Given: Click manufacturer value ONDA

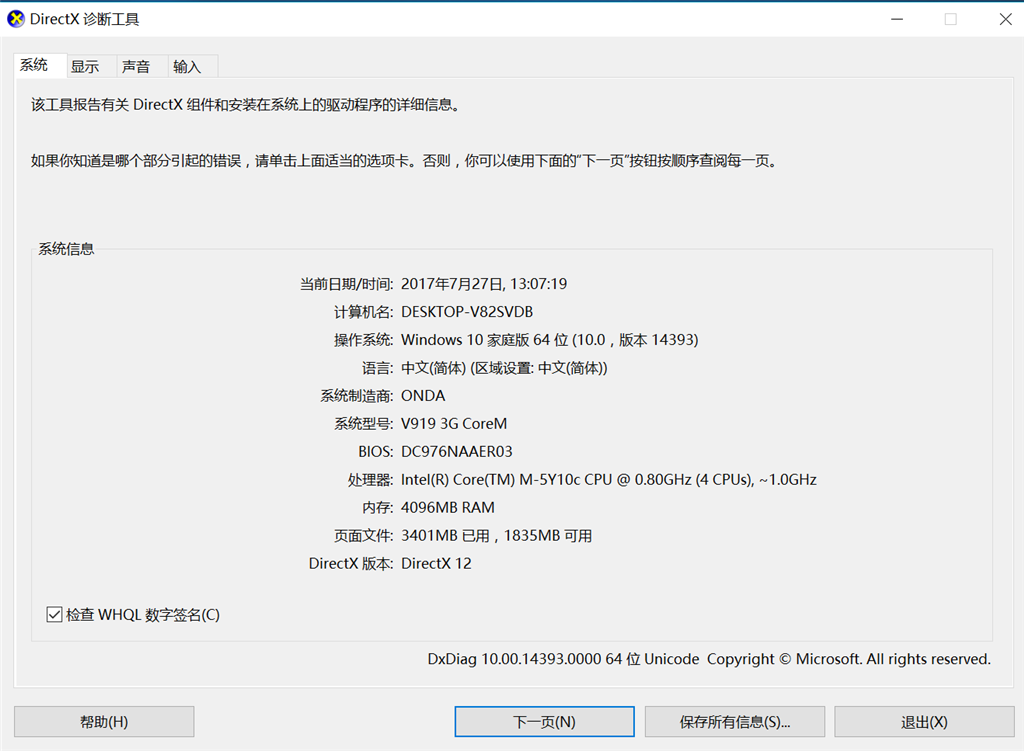Looking at the screenshot, I should (x=423, y=396).
